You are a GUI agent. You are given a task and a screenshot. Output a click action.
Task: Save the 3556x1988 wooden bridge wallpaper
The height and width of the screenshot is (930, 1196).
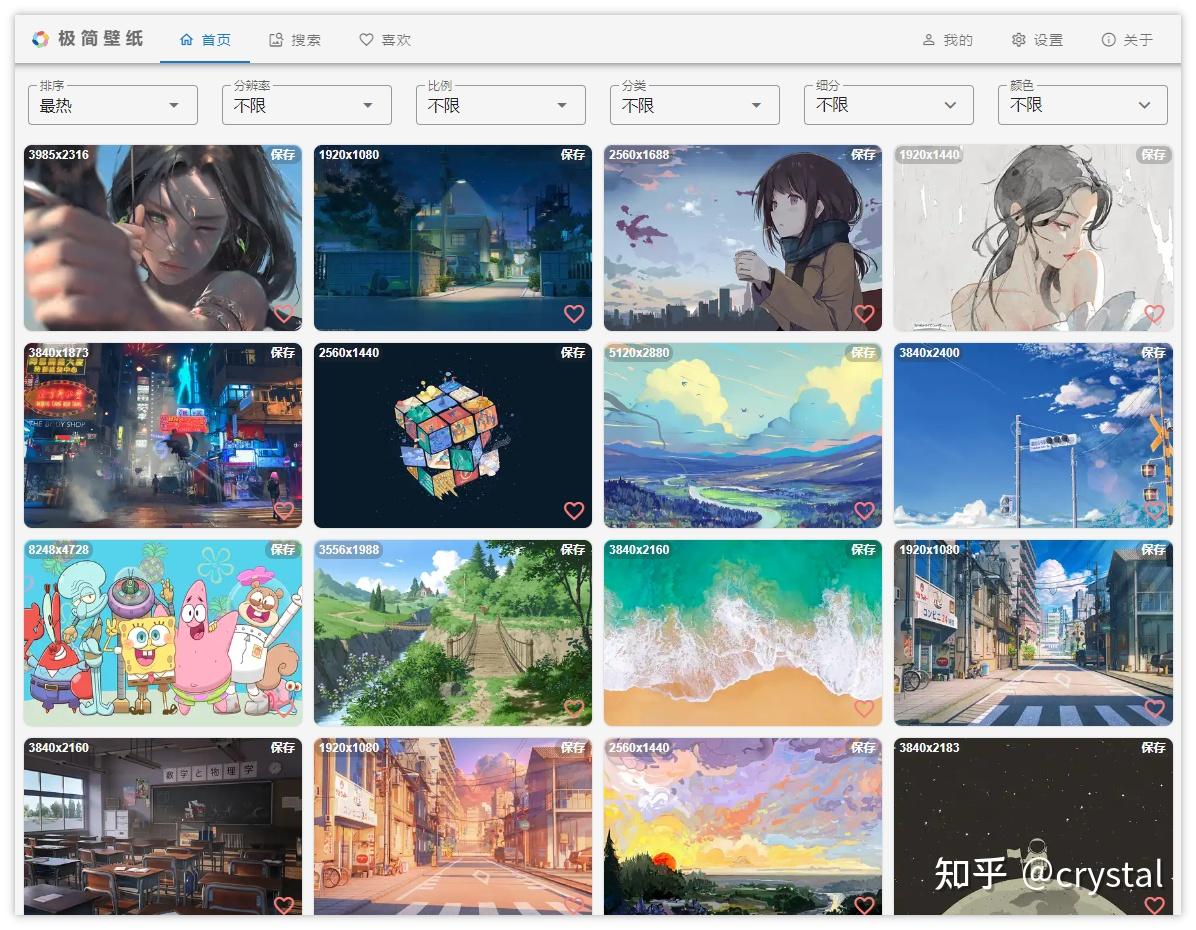[x=573, y=549]
